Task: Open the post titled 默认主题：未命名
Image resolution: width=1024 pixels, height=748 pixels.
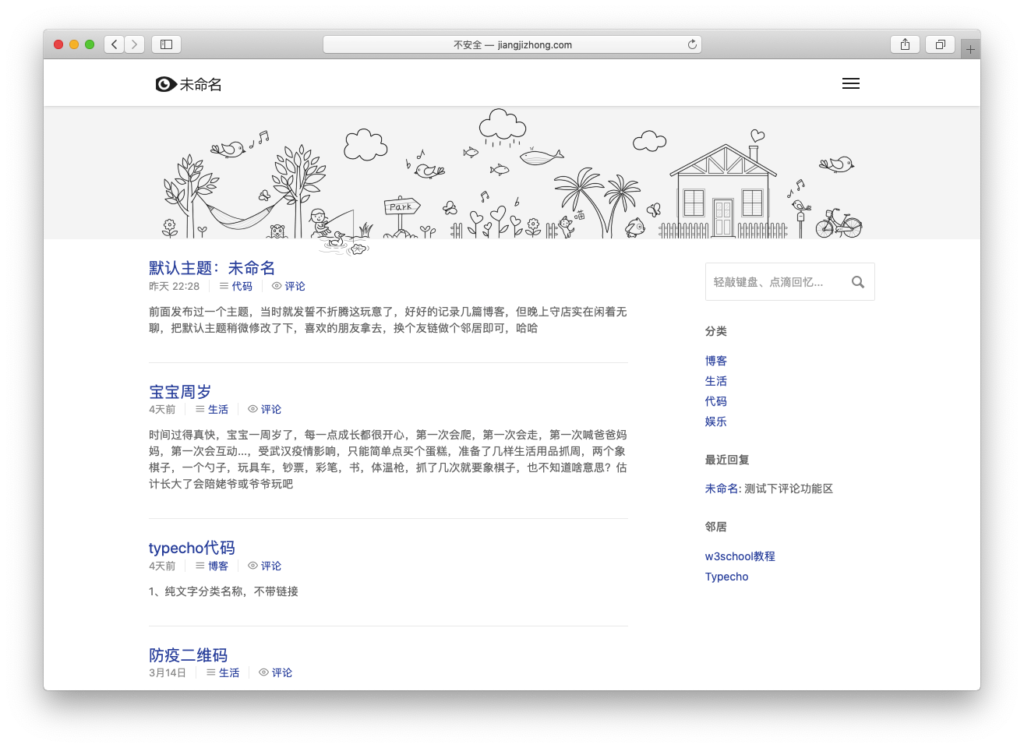Action: pos(211,267)
